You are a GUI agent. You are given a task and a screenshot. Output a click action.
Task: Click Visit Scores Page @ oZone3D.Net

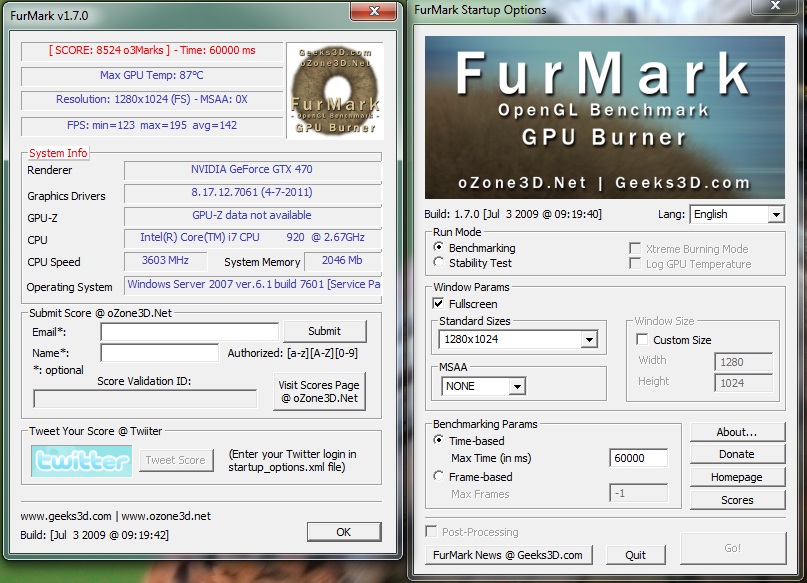point(319,392)
